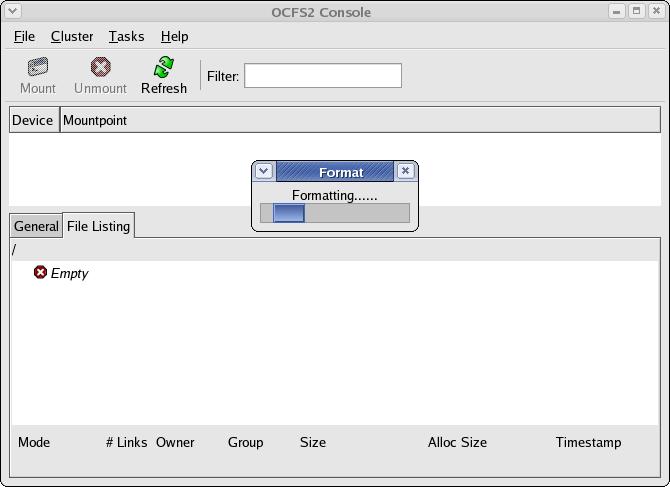
Task: Maximize the OCFS2 Console window
Action: 636,11
